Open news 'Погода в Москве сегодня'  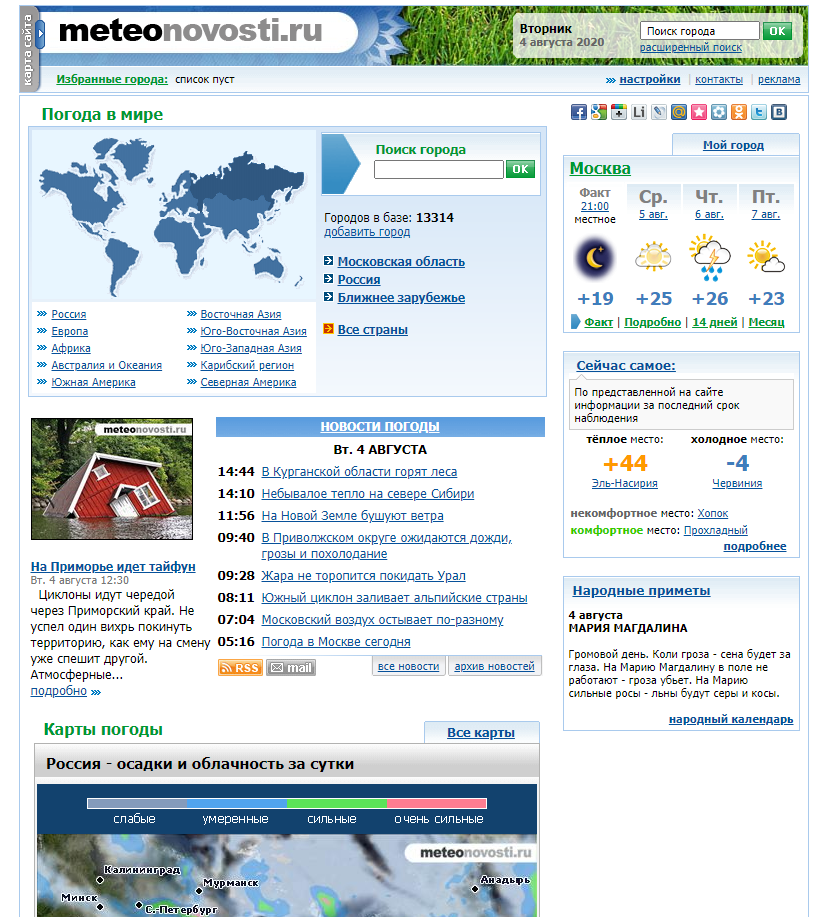pos(336,642)
